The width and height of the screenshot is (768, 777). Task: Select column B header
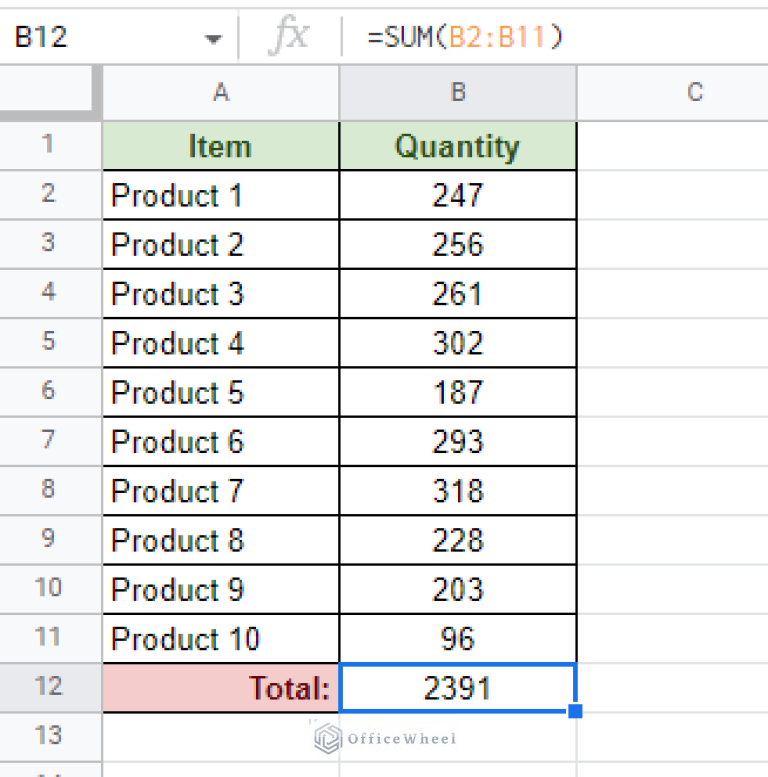[x=458, y=93]
